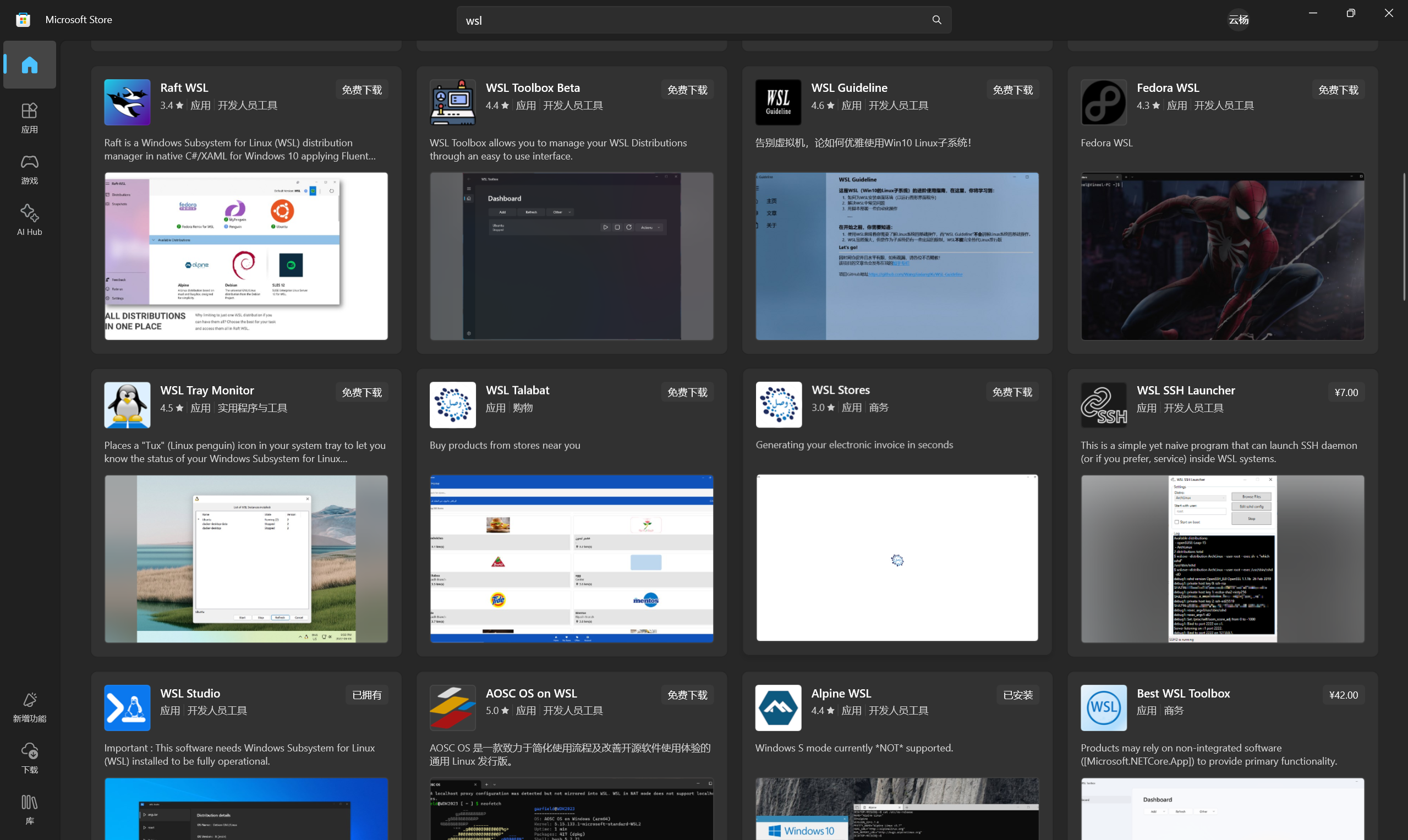Click the Raft WSL app icon

128,102
